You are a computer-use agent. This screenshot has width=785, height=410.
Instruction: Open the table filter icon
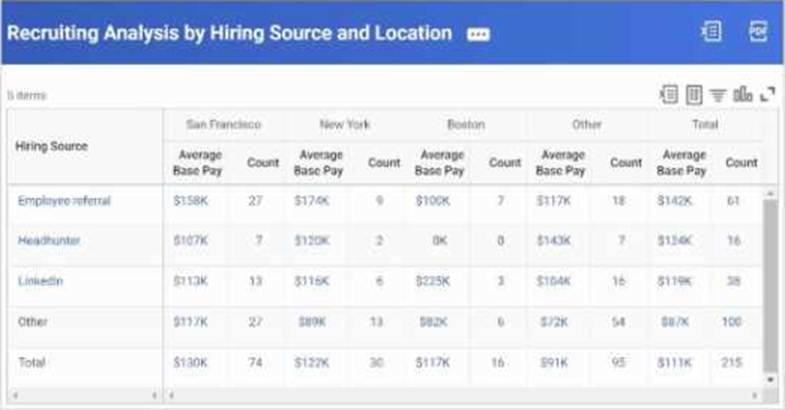click(x=718, y=95)
